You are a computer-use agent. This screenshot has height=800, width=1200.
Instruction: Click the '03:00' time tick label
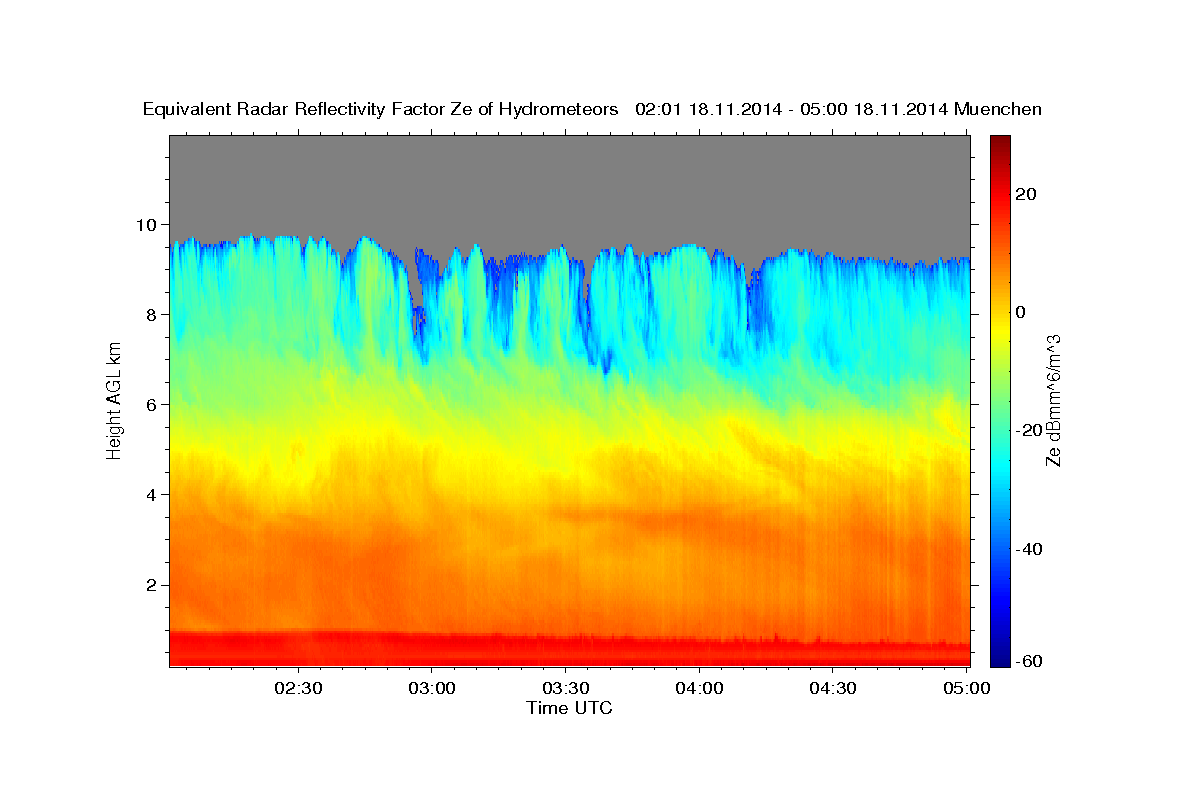point(431,688)
